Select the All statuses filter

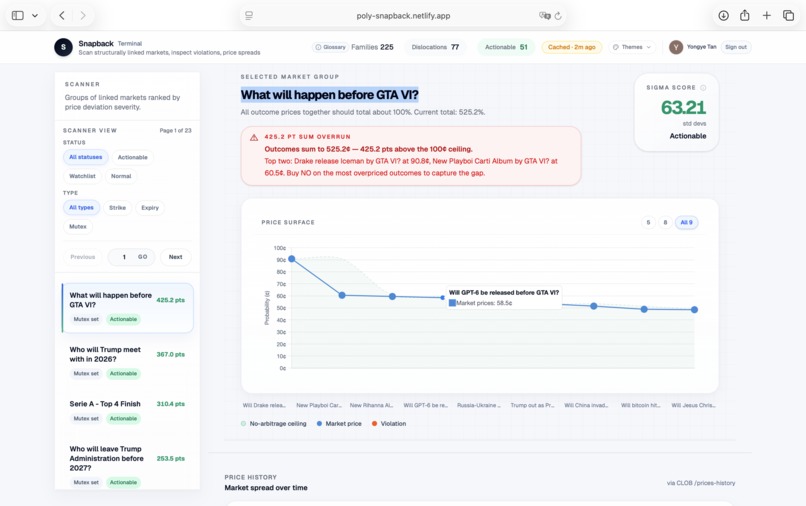click(x=85, y=157)
